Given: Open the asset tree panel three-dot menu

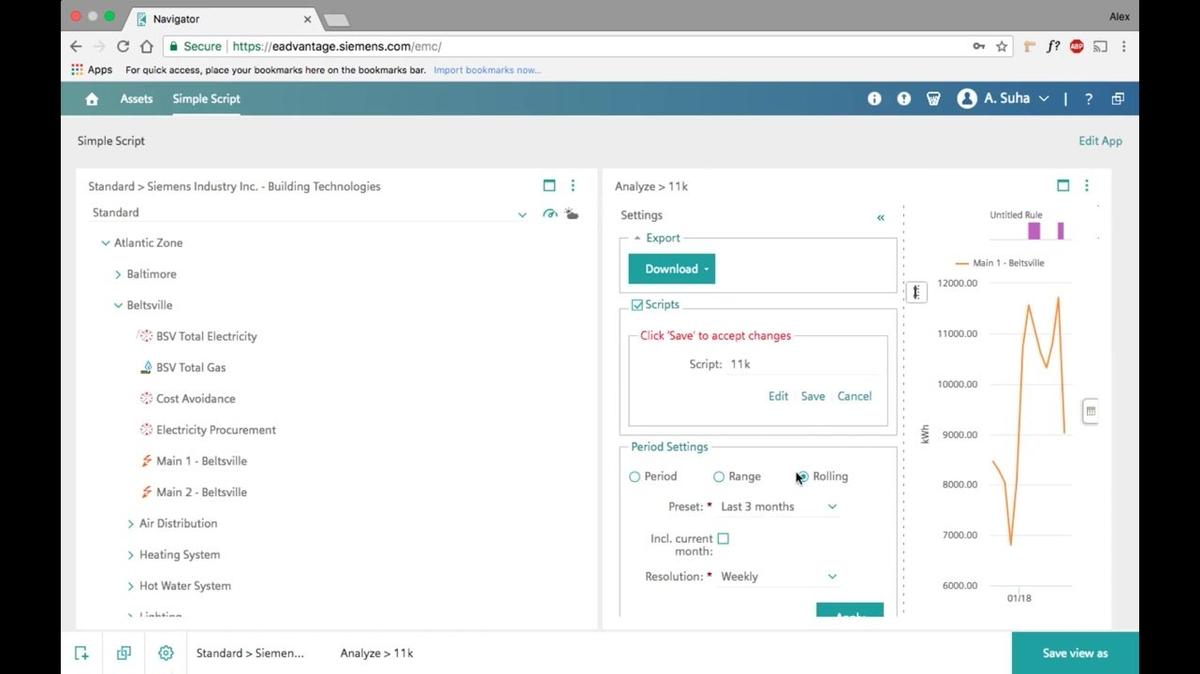Looking at the screenshot, I should point(573,185).
